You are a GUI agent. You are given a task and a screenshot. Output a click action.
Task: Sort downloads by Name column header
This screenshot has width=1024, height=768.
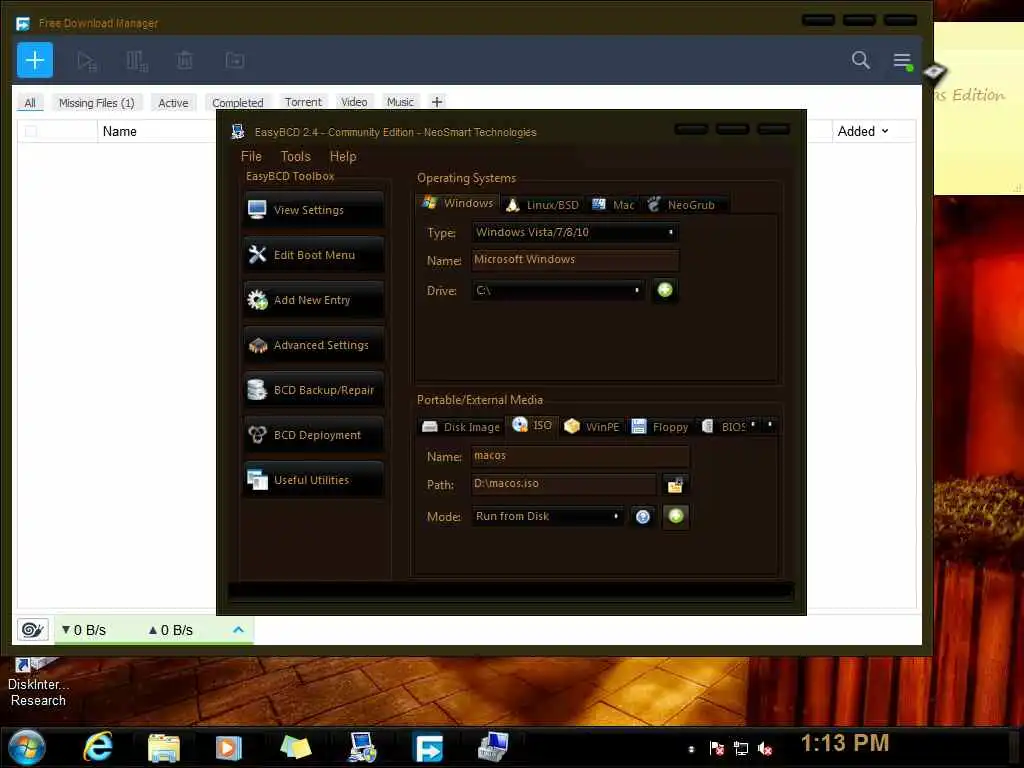(120, 131)
